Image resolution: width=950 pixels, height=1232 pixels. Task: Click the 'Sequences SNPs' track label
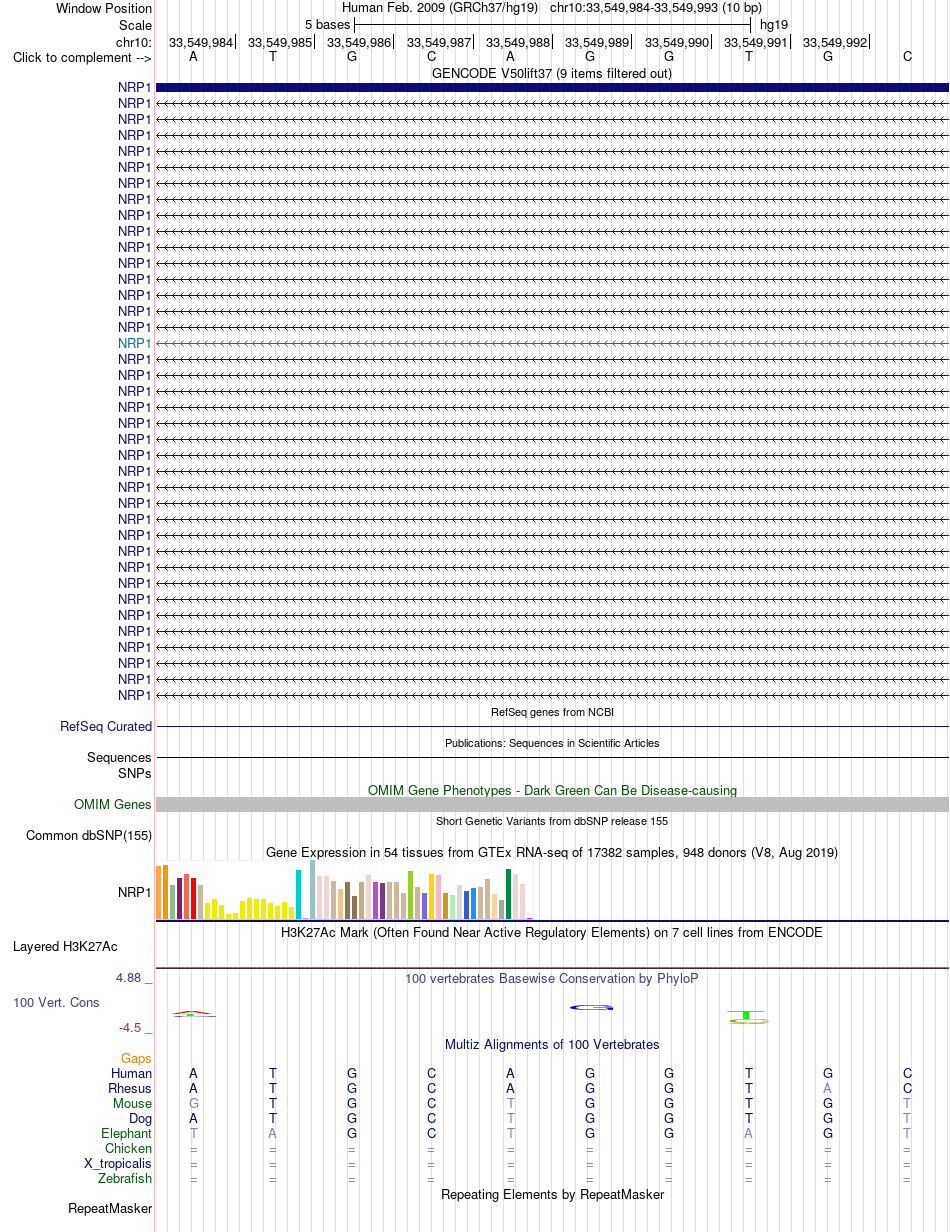[119, 765]
